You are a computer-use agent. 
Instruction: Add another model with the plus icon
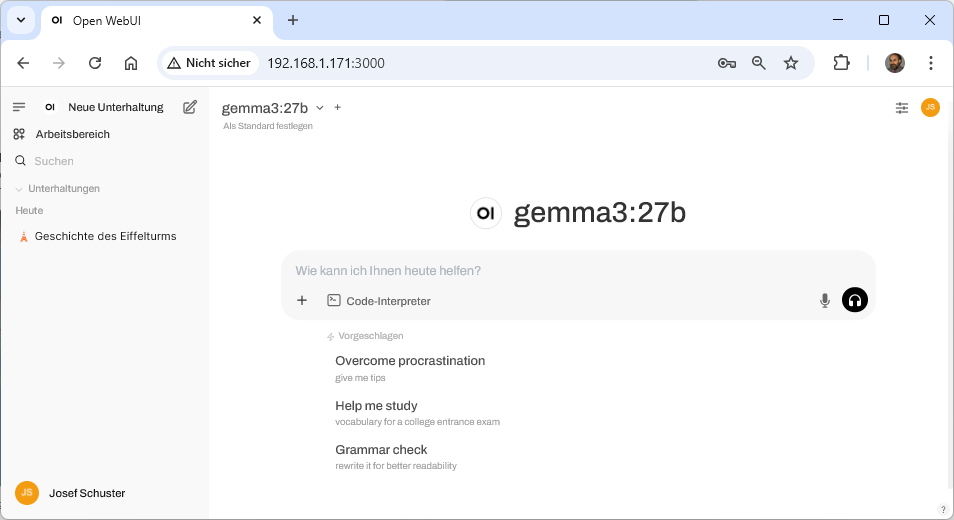point(338,107)
